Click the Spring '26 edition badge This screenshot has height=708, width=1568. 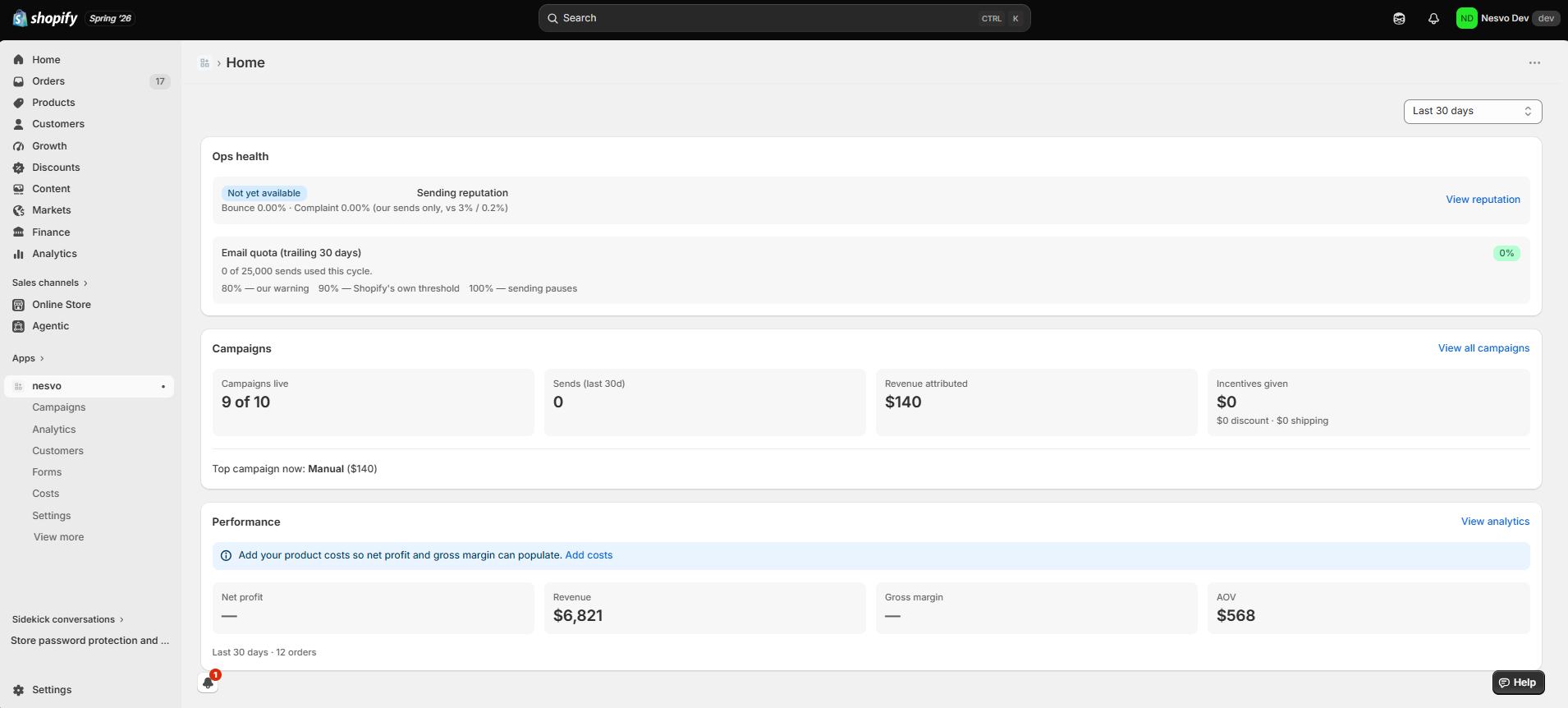[x=110, y=18]
